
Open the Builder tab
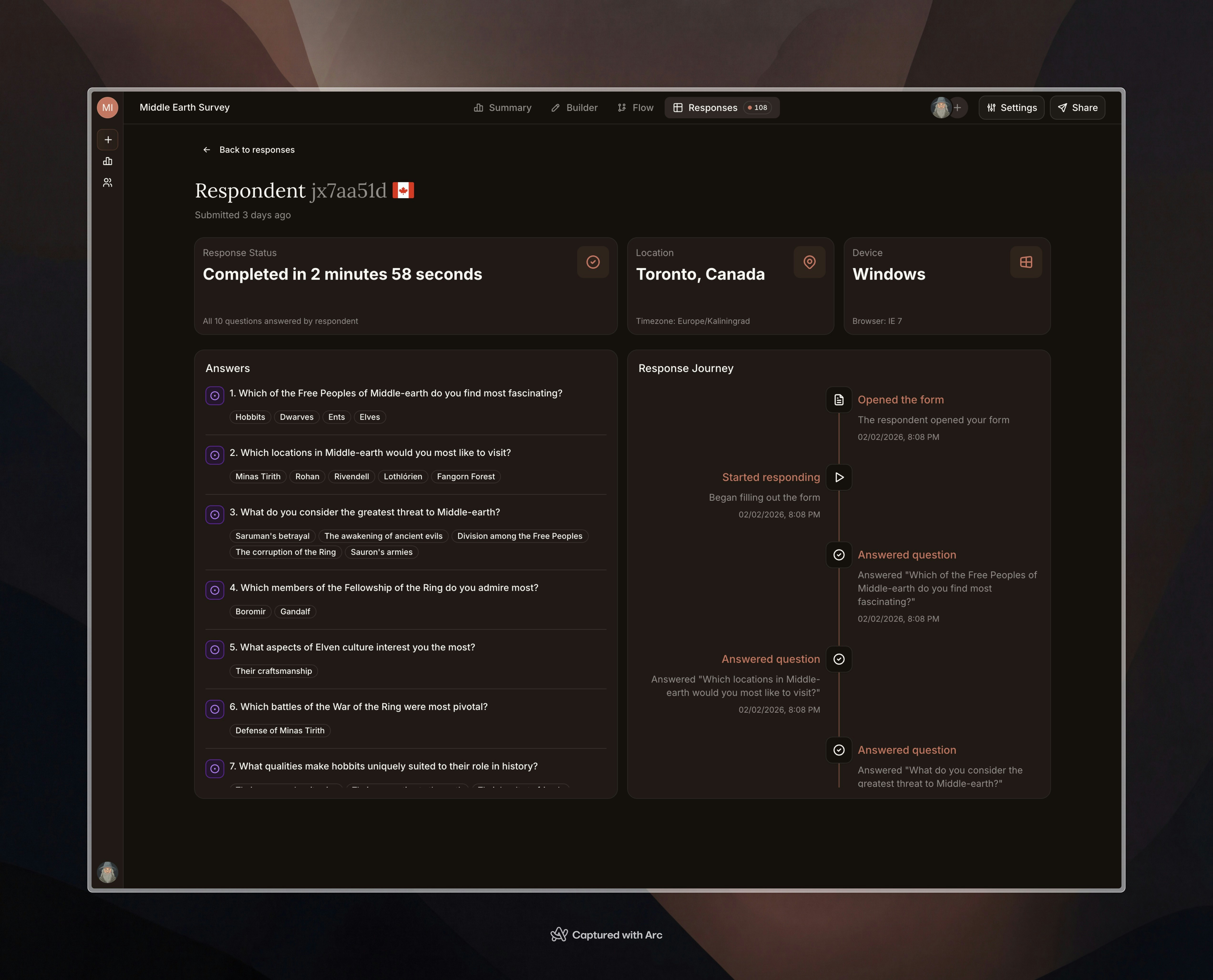[575, 107]
